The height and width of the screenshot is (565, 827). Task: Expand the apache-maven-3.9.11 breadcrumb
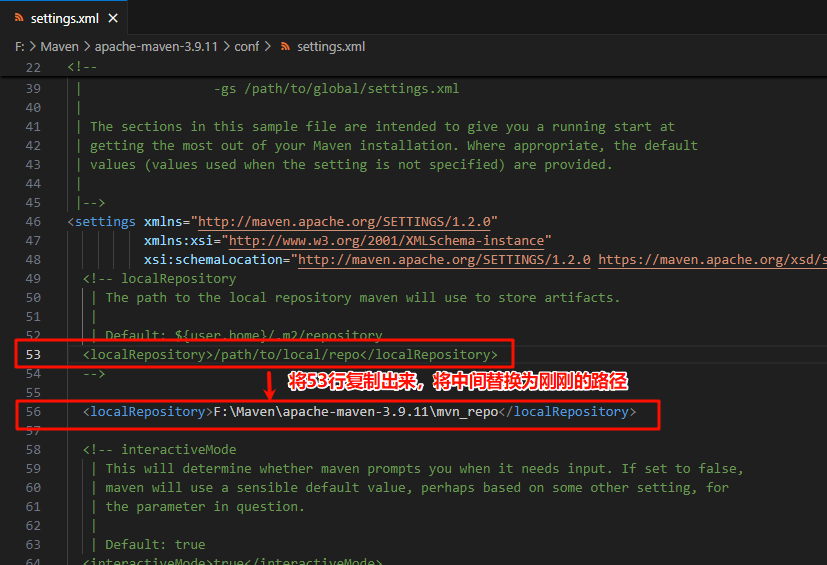157,47
